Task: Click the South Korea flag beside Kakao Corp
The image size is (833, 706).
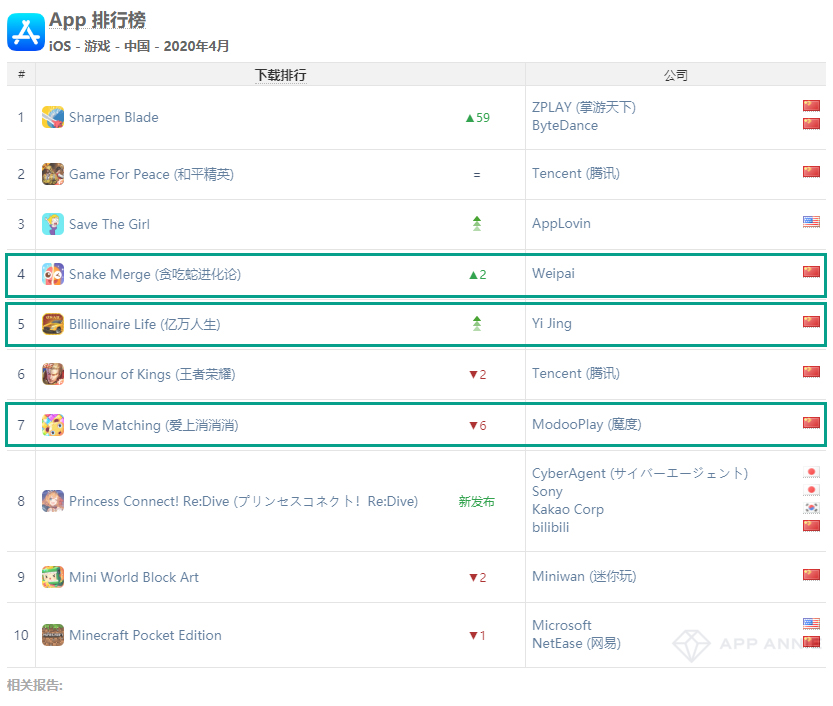Action: pyautogui.click(x=811, y=508)
